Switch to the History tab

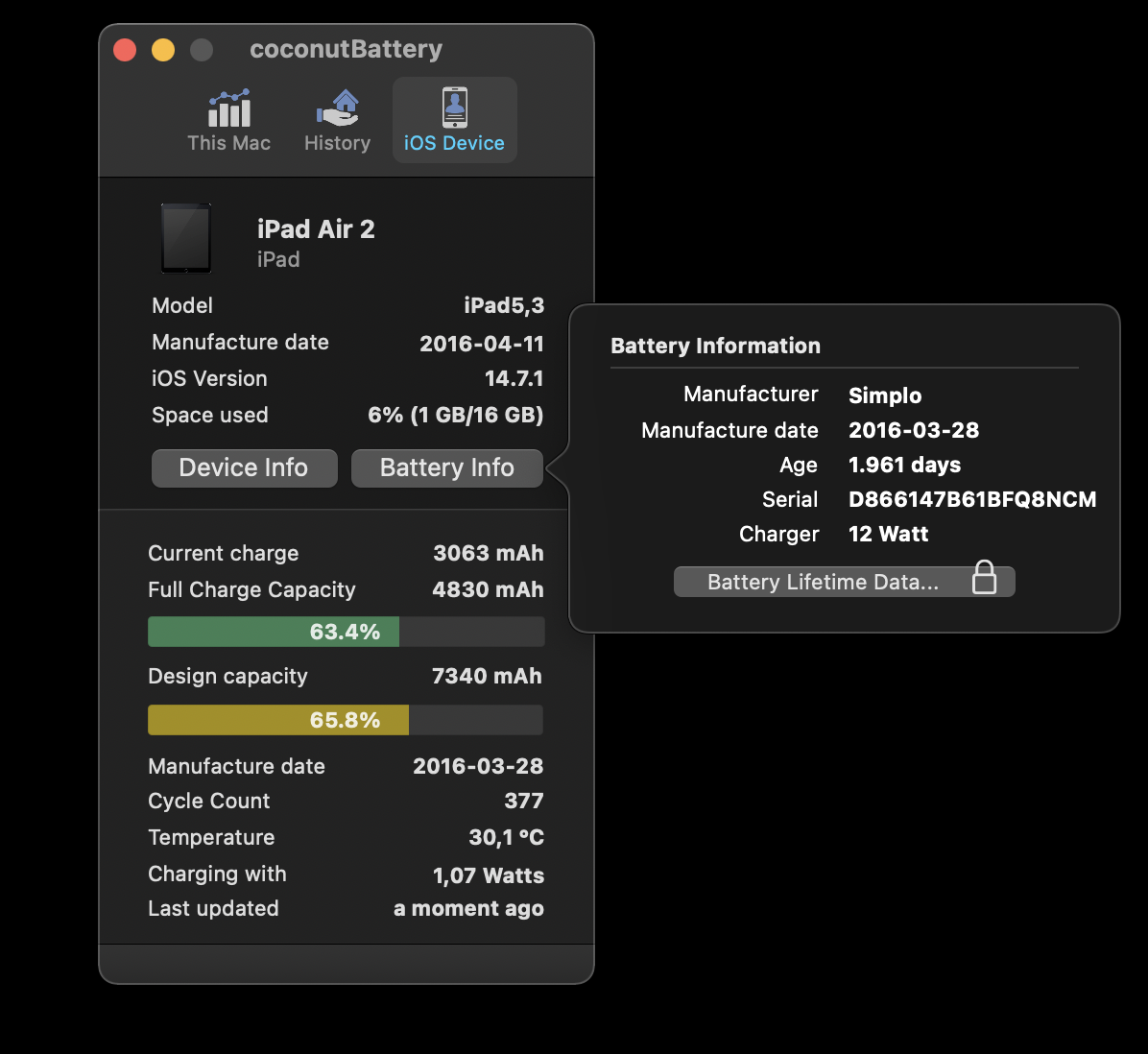338,121
